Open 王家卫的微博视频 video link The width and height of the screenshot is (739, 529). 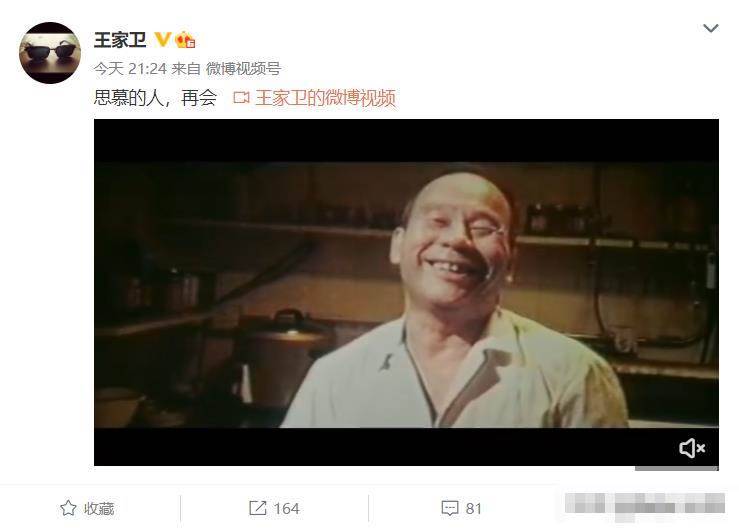[325, 98]
